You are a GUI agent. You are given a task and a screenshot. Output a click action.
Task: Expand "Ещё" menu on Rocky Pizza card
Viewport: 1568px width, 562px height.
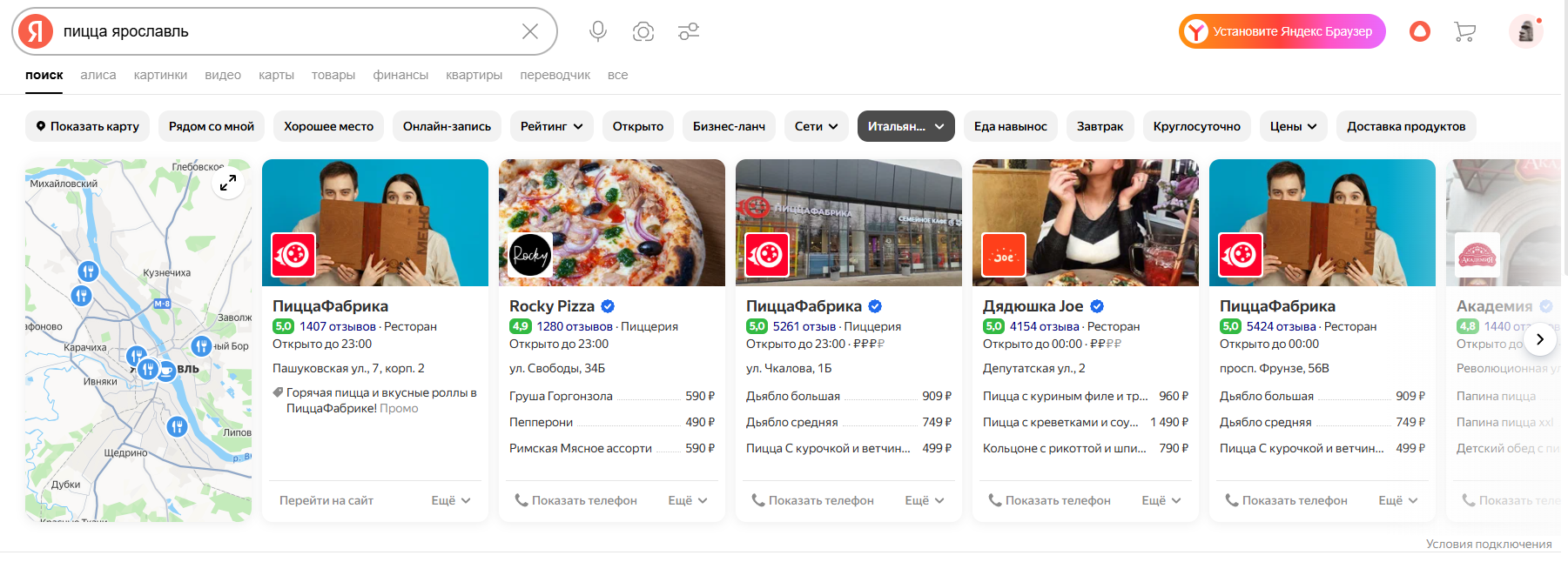click(687, 500)
